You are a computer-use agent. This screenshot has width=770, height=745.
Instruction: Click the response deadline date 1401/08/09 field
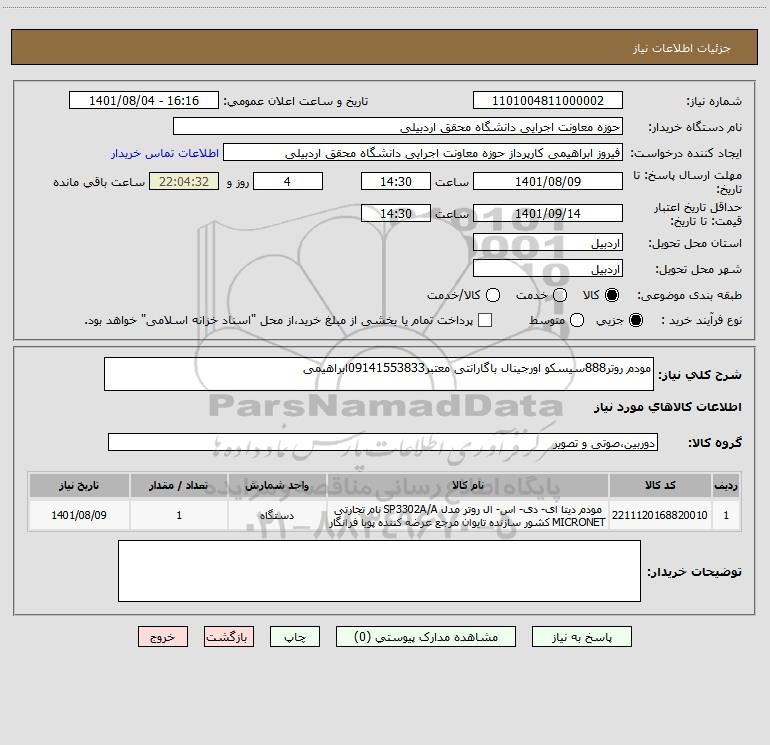548,181
